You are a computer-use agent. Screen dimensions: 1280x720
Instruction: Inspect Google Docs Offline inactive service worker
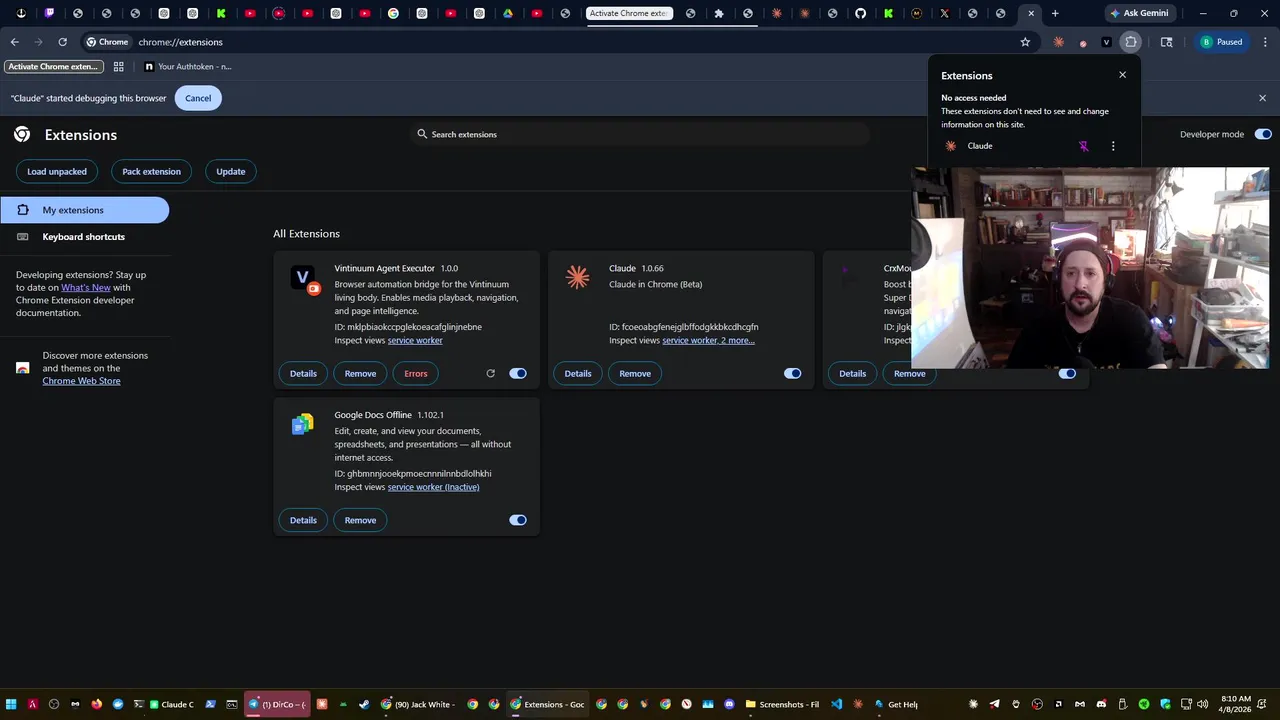pos(433,487)
